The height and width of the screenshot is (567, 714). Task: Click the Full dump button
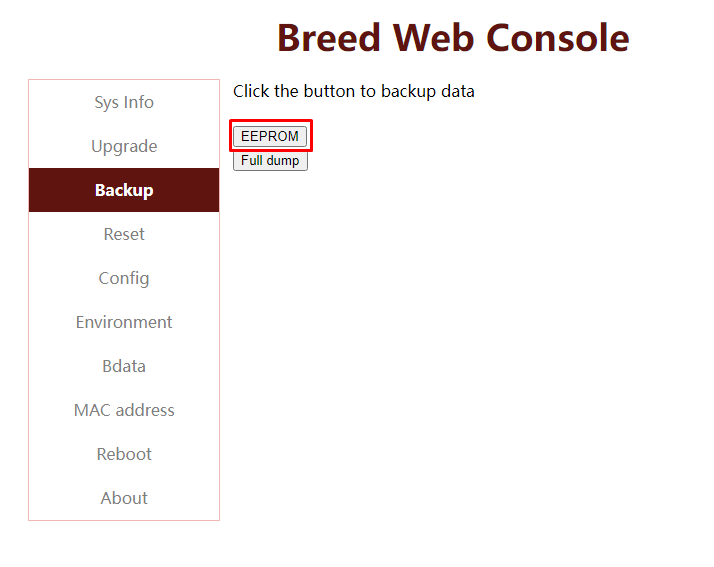click(270, 161)
